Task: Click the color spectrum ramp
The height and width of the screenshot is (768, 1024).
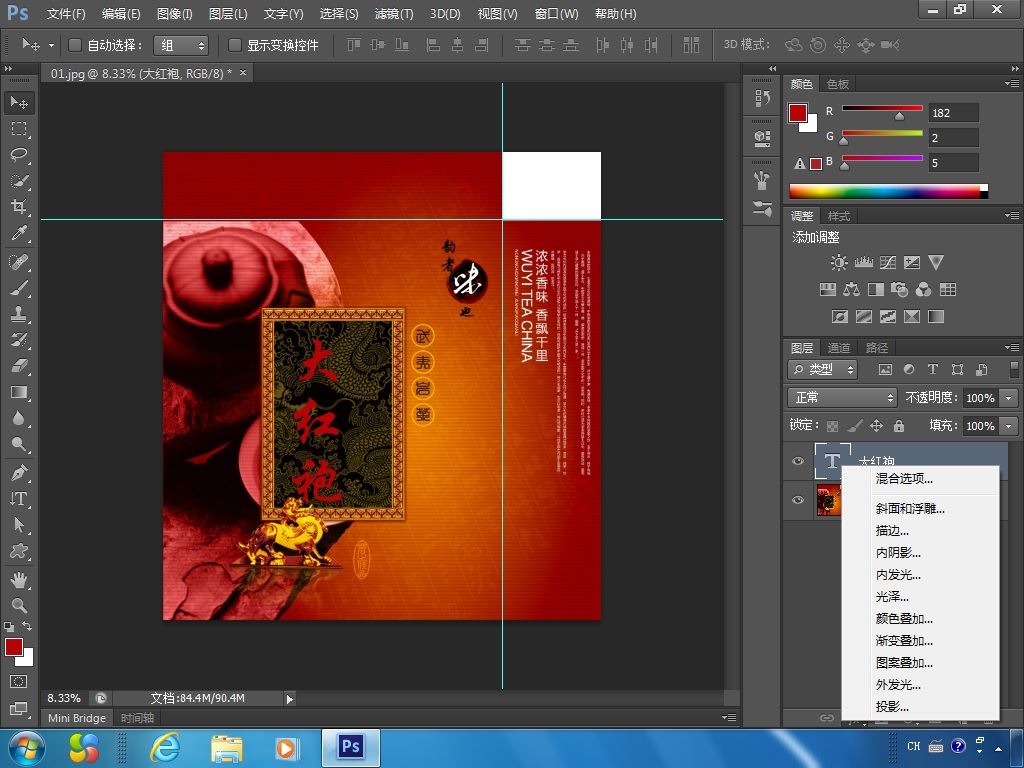Action: (x=888, y=191)
